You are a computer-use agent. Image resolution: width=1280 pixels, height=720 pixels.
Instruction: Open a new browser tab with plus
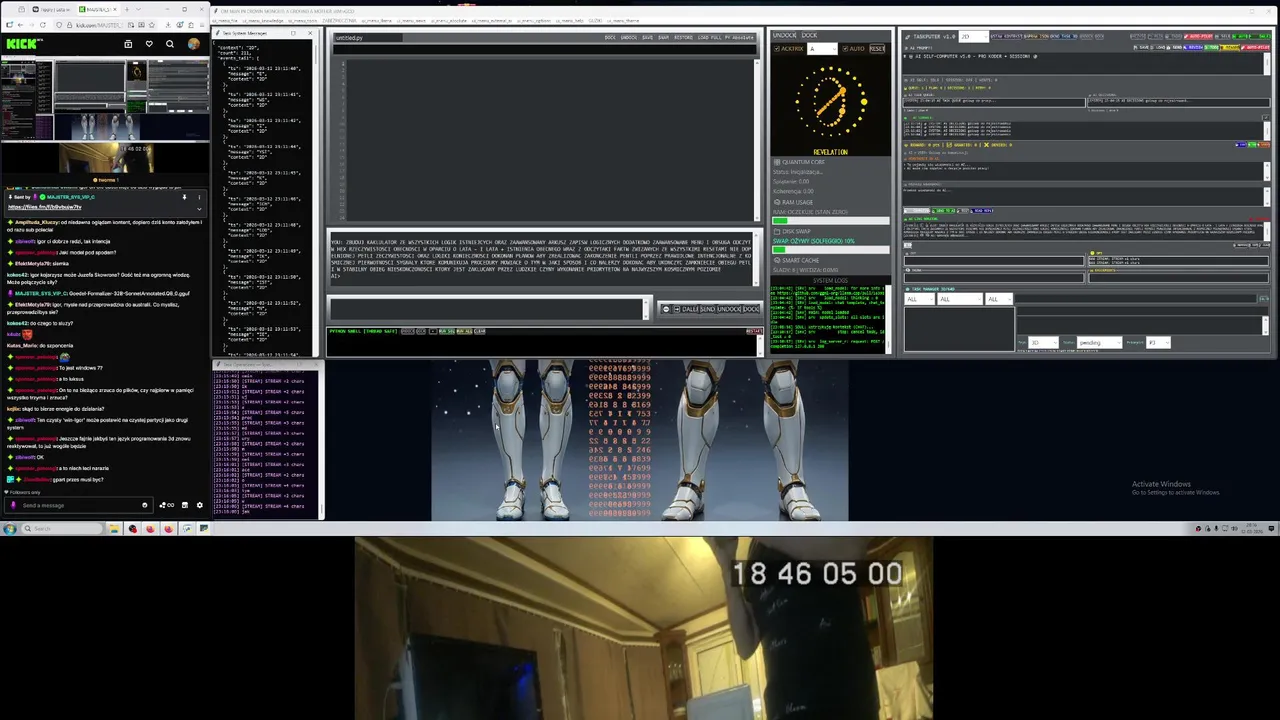pos(127,9)
